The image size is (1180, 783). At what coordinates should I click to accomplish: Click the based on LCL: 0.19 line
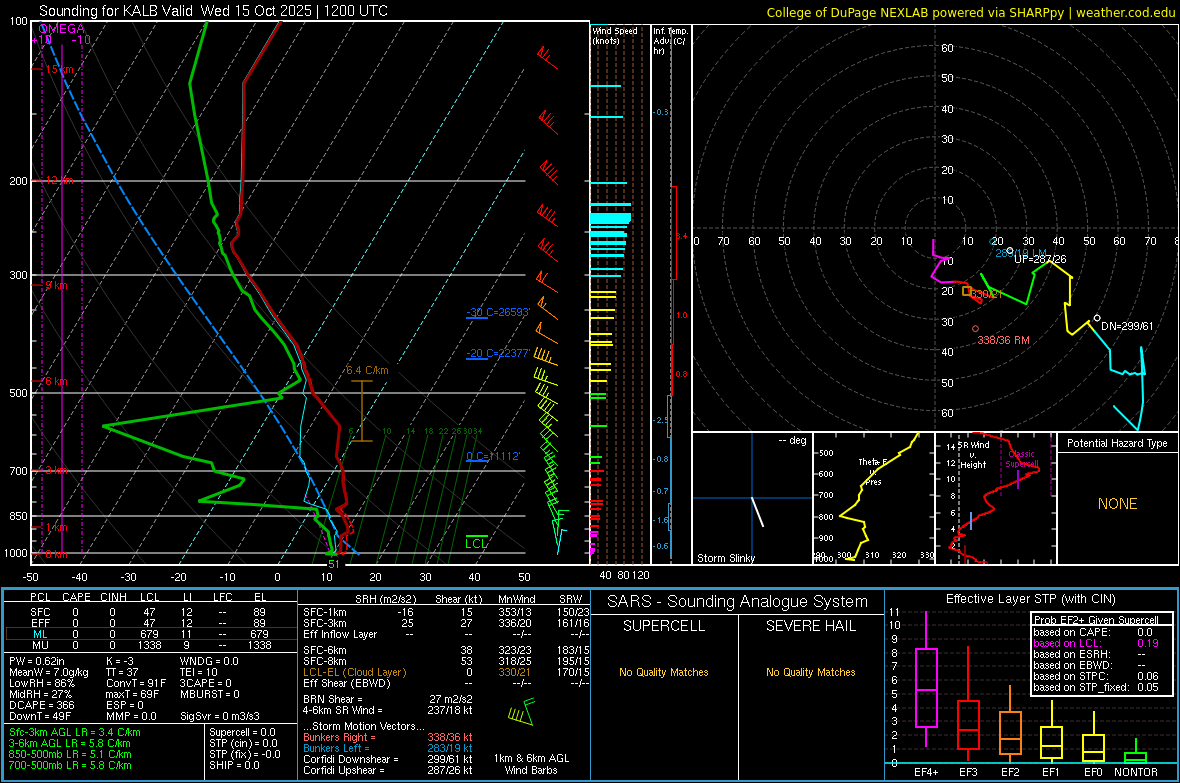tap(1096, 643)
